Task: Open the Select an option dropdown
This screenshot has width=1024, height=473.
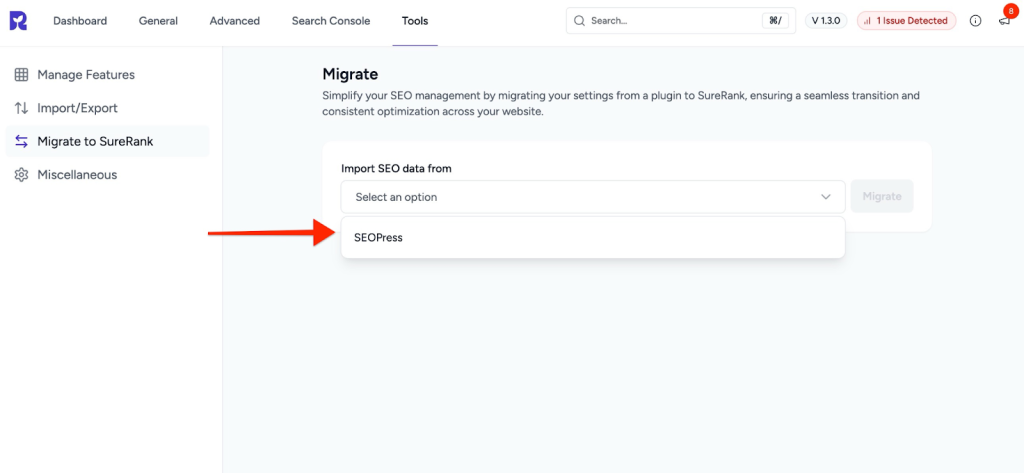Action: click(x=593, y=197)
